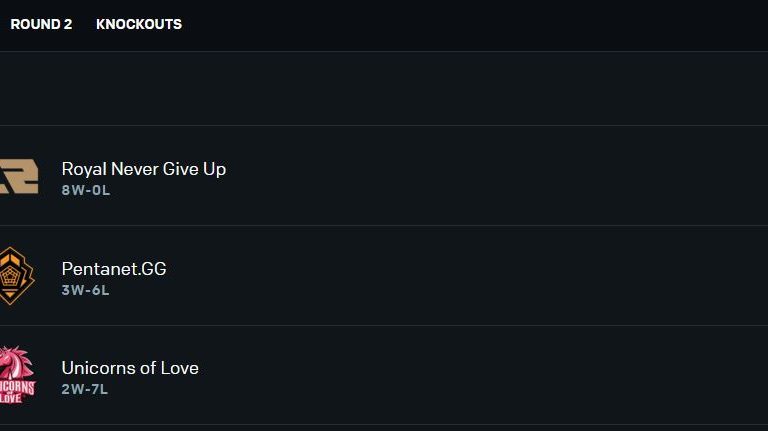Click the 8W-0L record text
Screen dimensions: 768x431
86,190
